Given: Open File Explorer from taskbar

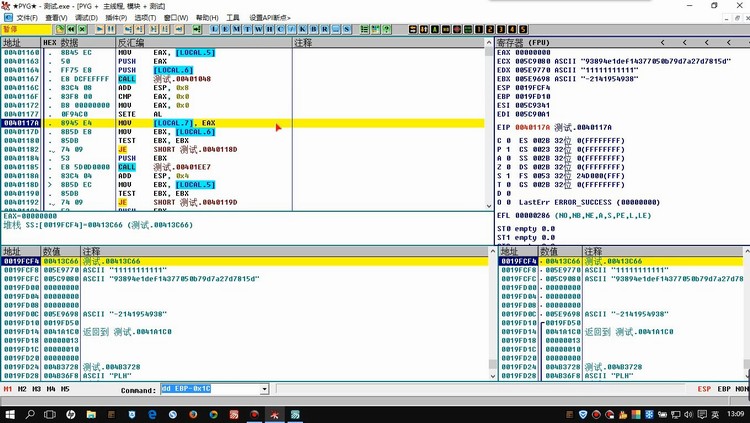Looking at the screenshot, I should coord(91,414).
